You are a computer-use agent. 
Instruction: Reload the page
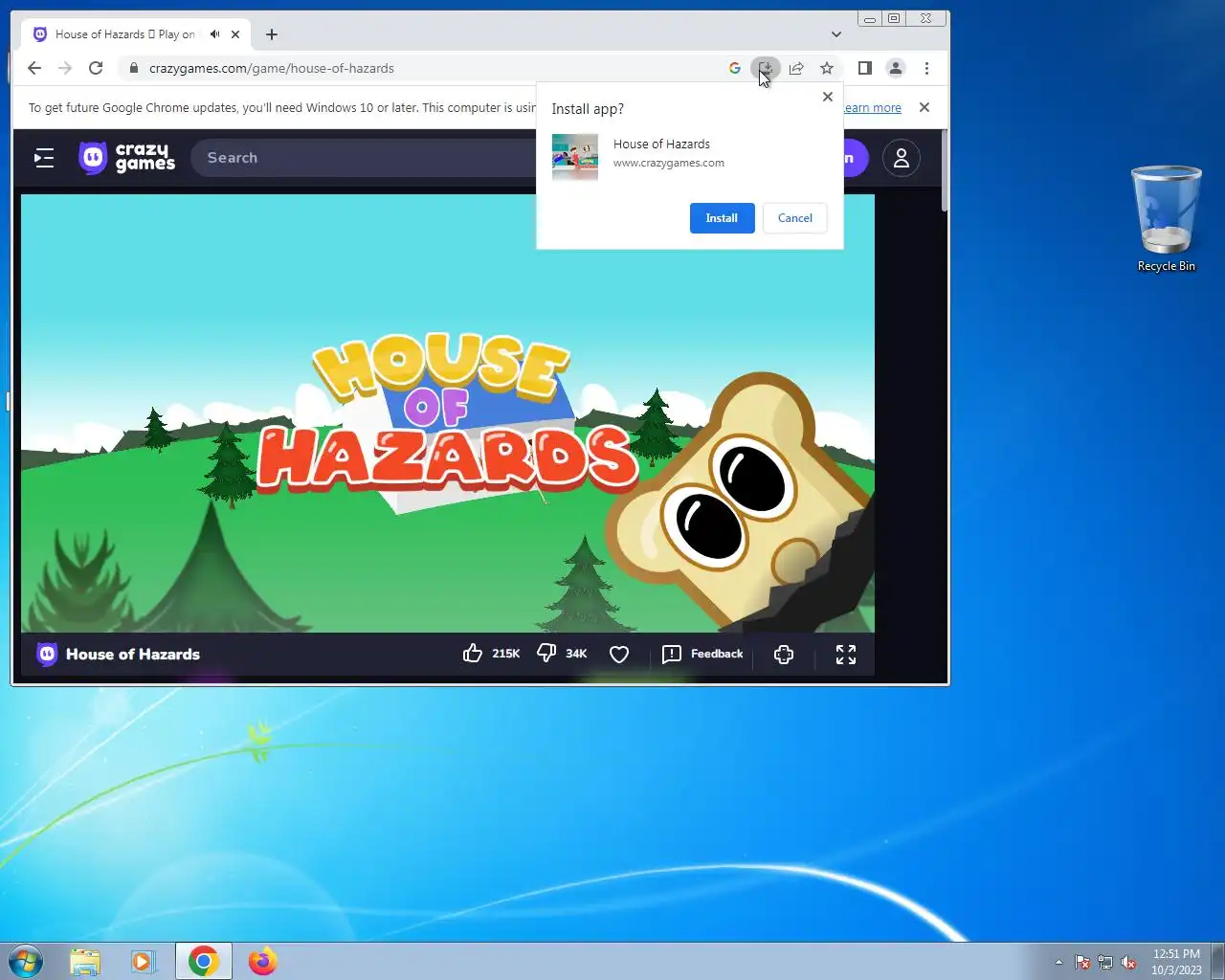point(96,68)
